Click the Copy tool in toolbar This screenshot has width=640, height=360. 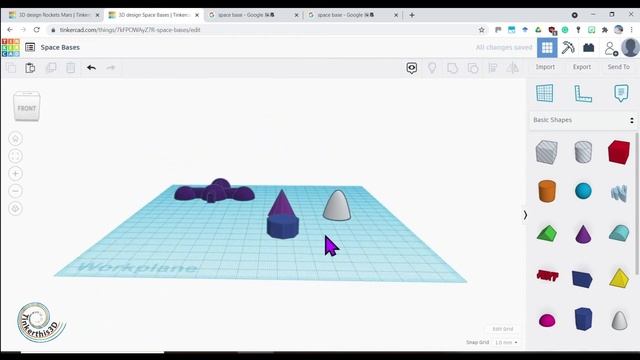pyautogui.click(x=11, y=68)
